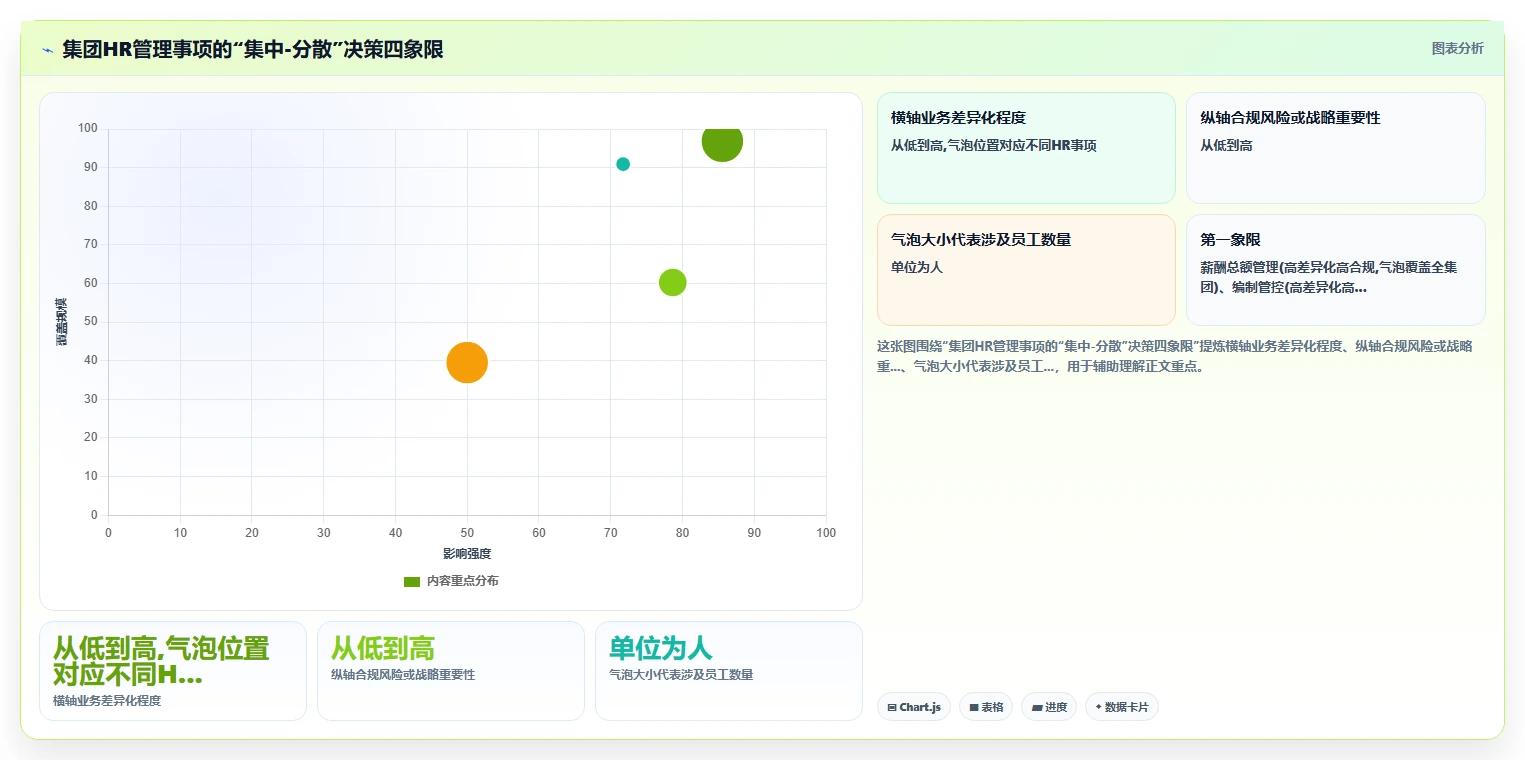Click the page title 集团HR管理事项的“集中-分散”决策四象限
The width and height of the screenshot is (1525, 760).
[x=253, y=49]
